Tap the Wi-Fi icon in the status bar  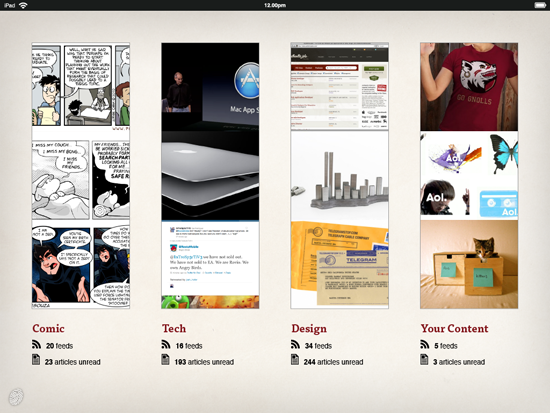[x=23, y=5]
